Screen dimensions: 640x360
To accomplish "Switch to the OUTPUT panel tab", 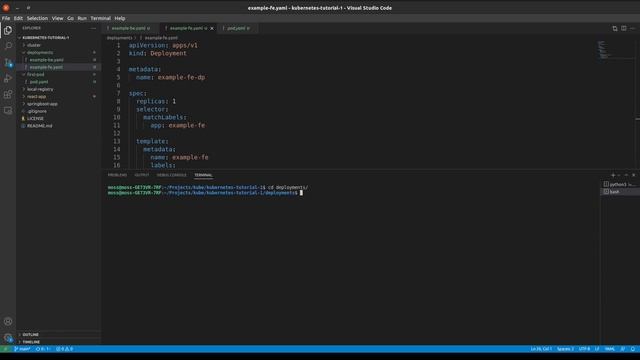I will click(x=142, y=175).
